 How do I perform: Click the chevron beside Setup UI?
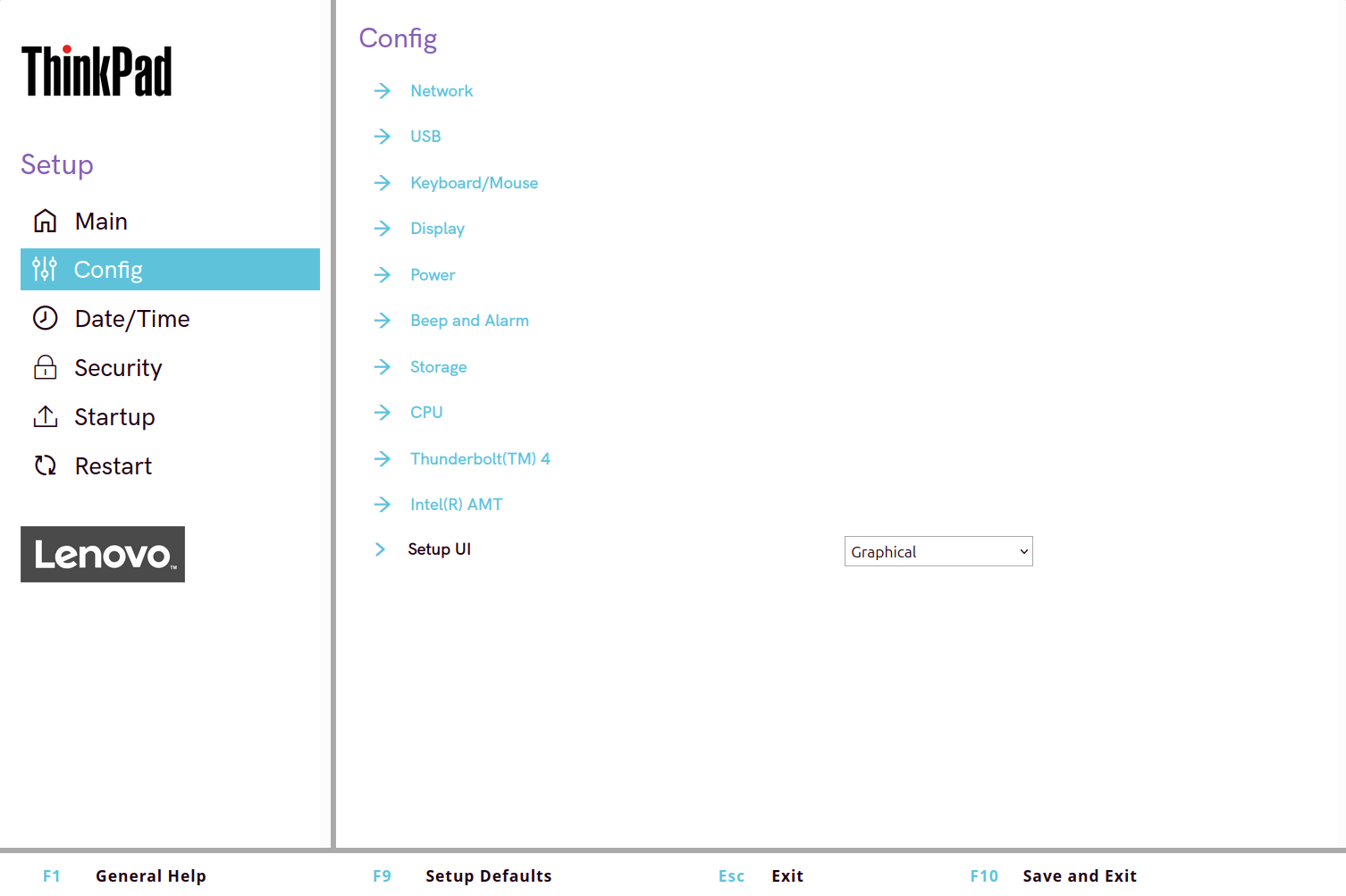coord(381,549)
